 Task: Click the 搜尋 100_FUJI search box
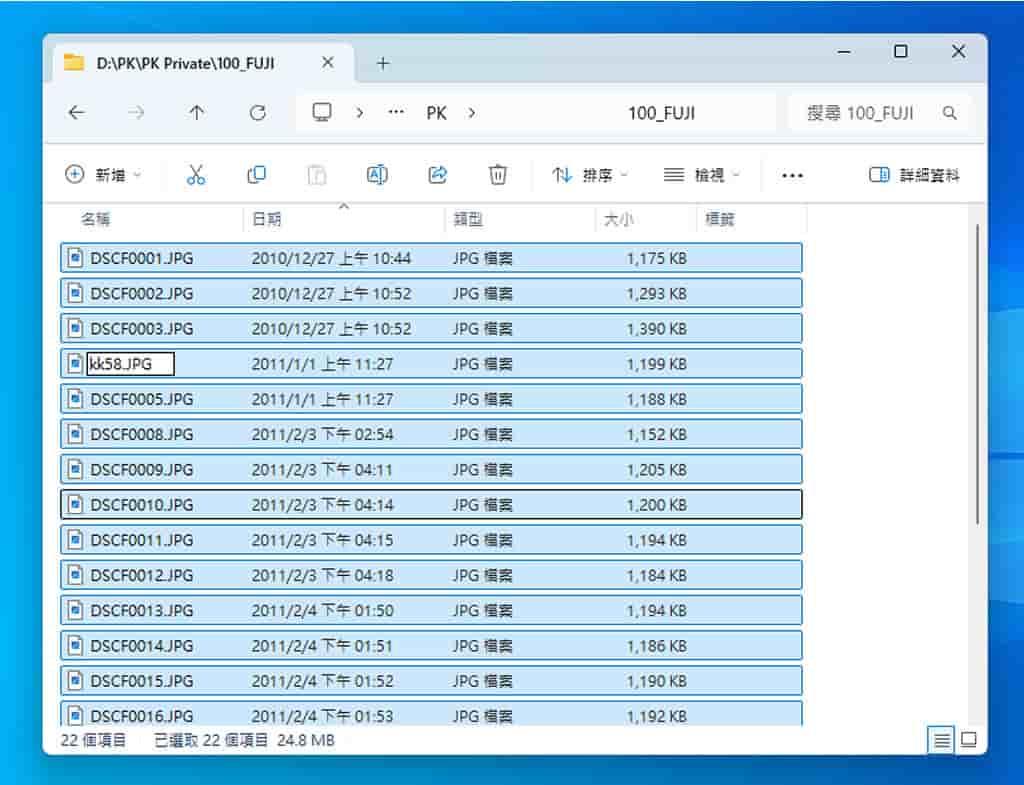[x=870, y=113]
